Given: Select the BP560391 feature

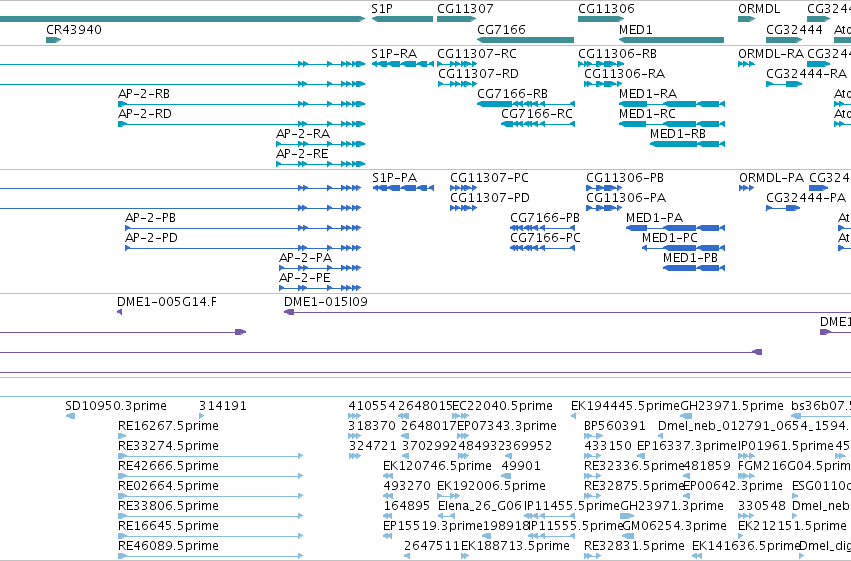Looking at the screenshot, I should [593, 436].
